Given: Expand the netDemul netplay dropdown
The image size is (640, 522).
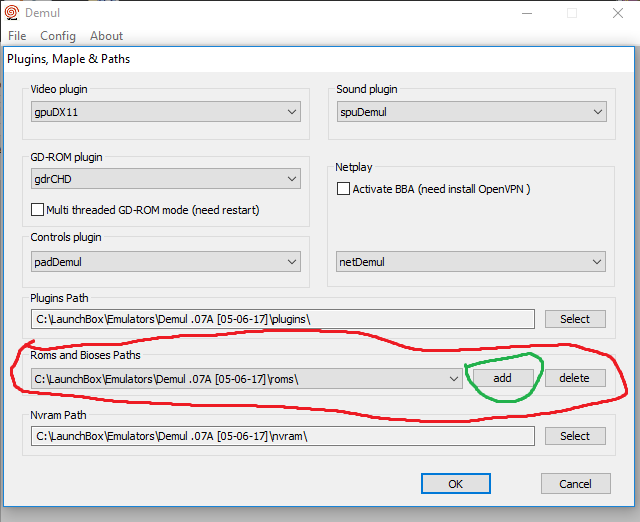Looking at the screenshot, I should pos(471,262).
